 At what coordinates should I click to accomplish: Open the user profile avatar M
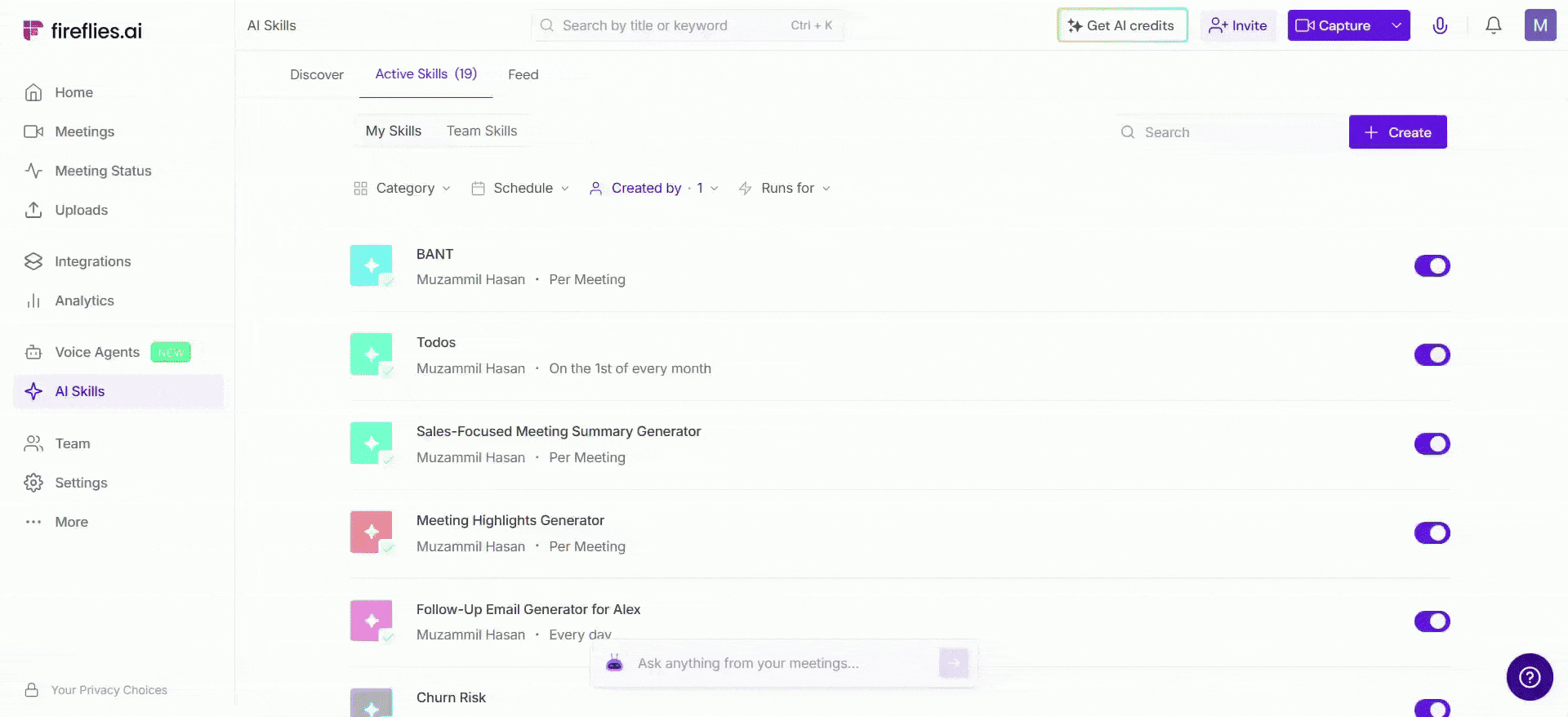tap(1540, 25)
